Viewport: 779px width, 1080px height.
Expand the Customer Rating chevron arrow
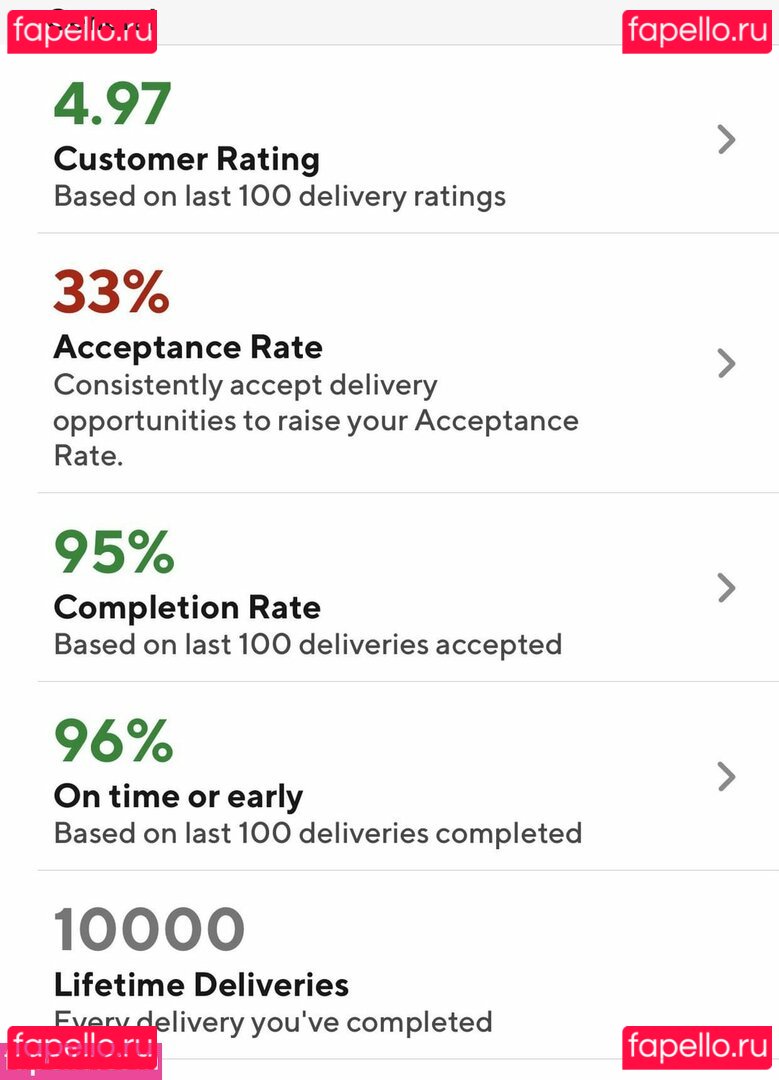point(727,140)
